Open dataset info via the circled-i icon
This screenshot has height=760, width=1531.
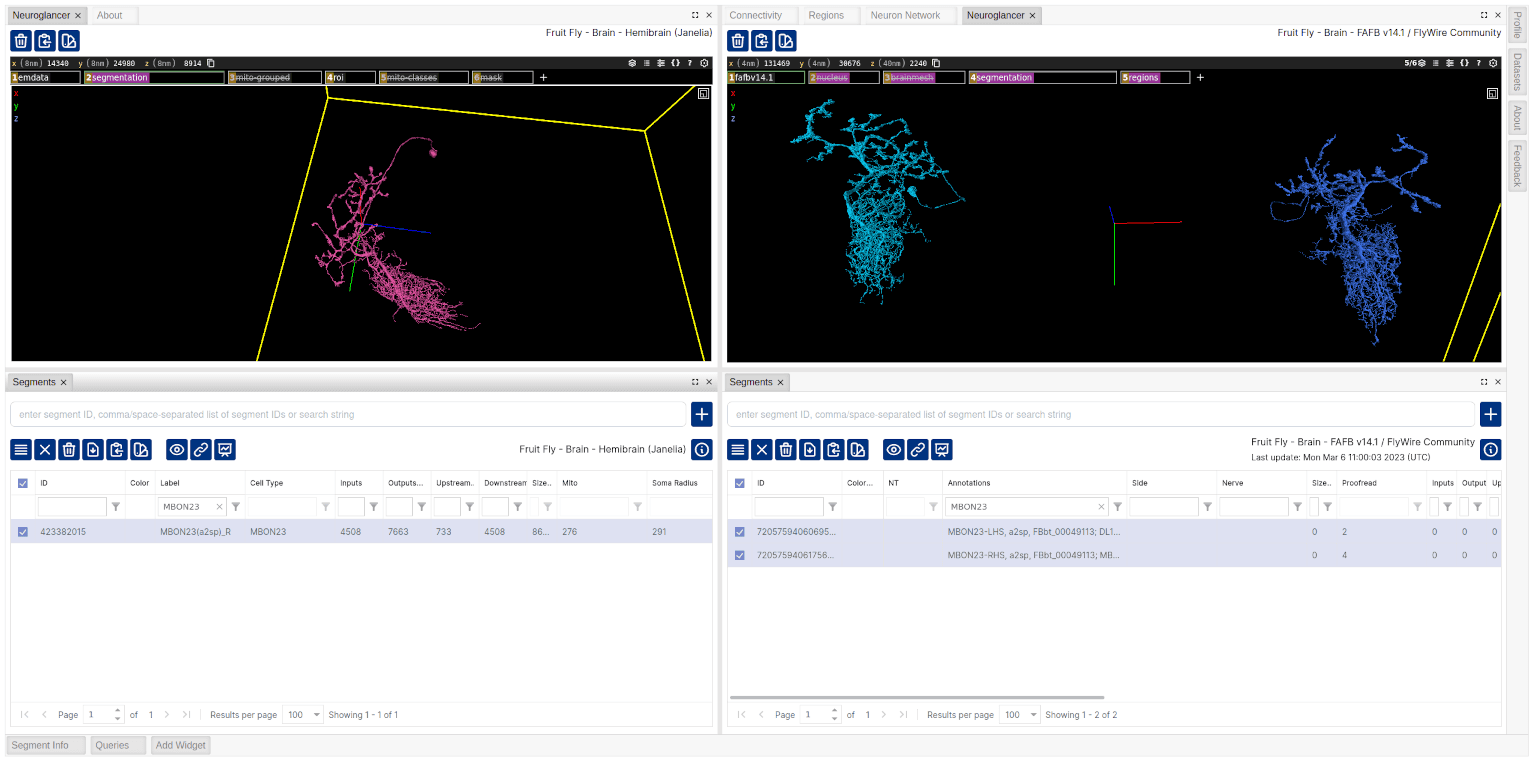pyautogui.click(x=701, y=449)
